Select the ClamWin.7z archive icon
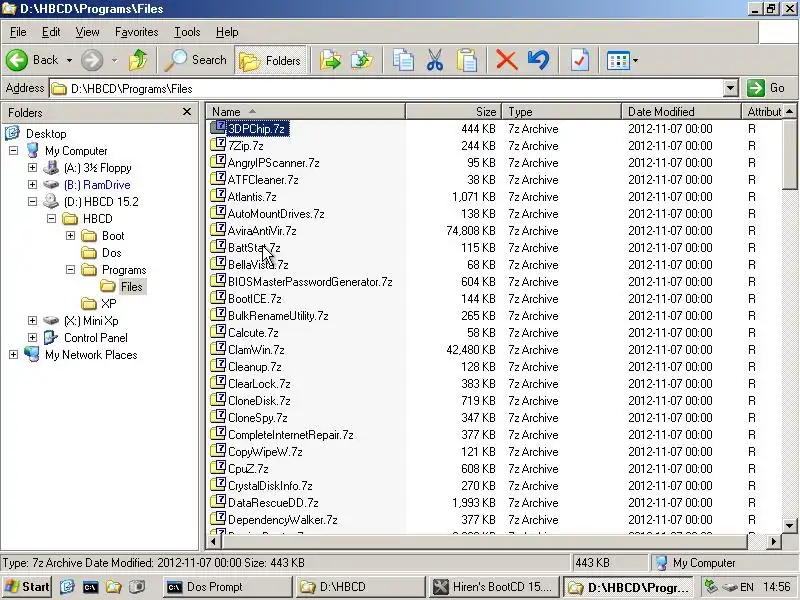The height and width of the screenshot is (600, 800). click(x=218, y=349)
